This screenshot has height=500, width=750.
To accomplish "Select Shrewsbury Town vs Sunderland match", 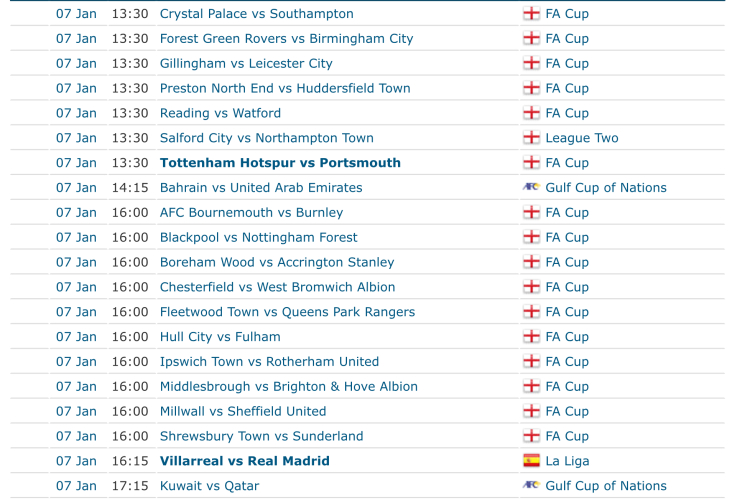I will tap(261, 436).
